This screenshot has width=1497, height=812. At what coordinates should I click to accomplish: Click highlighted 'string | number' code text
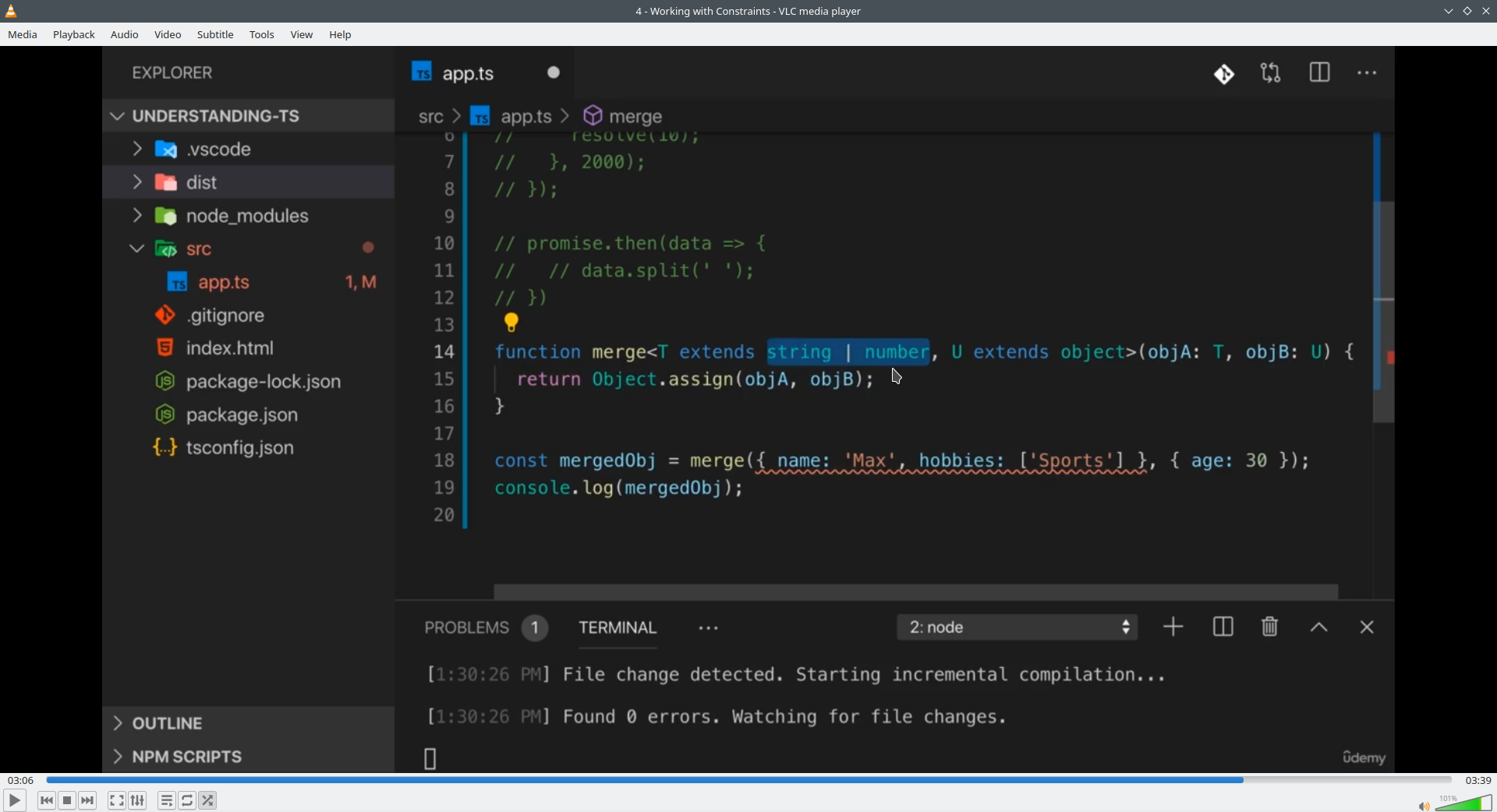click(848, 352)
